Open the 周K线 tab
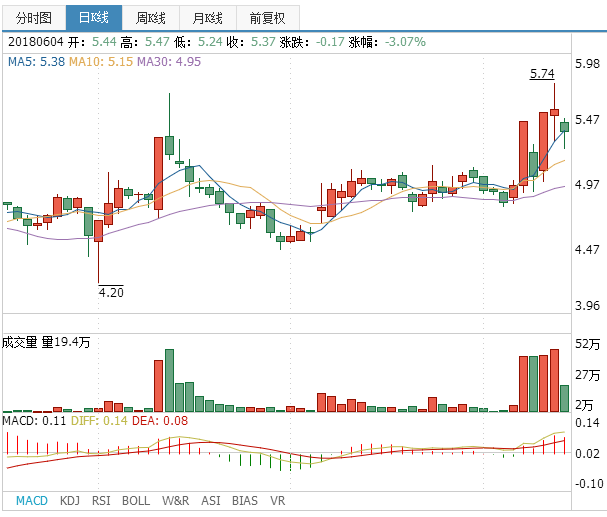The image size is (607, 517). tap(151, 18)
